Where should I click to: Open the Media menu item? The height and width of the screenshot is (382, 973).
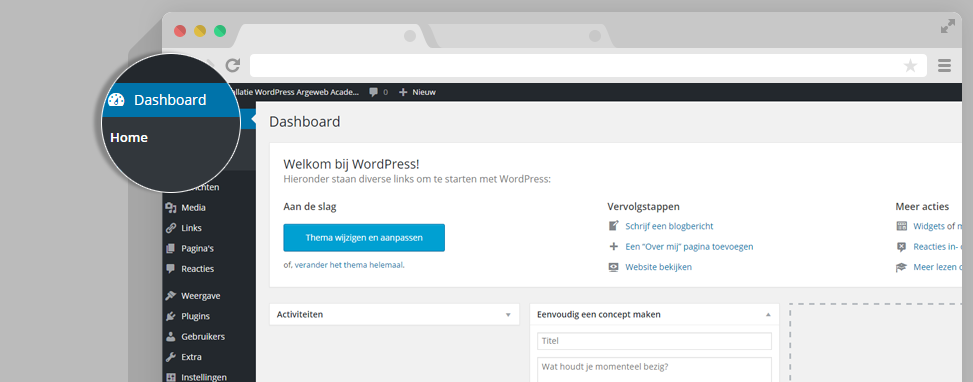click(193, 208)
